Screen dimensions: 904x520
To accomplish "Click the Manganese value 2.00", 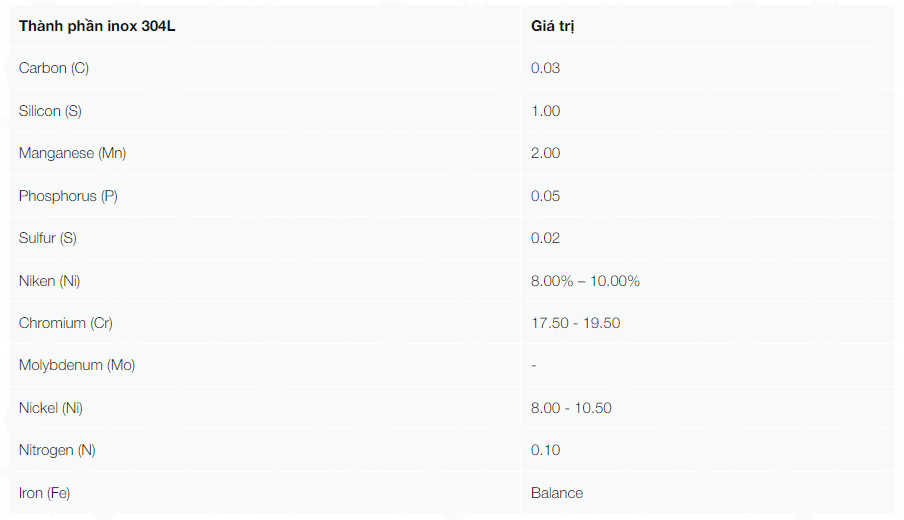I will point(545,153).
